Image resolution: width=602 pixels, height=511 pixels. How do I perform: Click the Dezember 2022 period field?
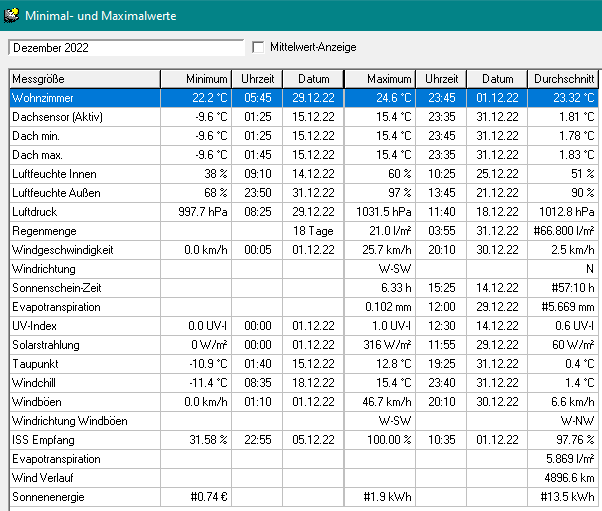pos(125,47)
